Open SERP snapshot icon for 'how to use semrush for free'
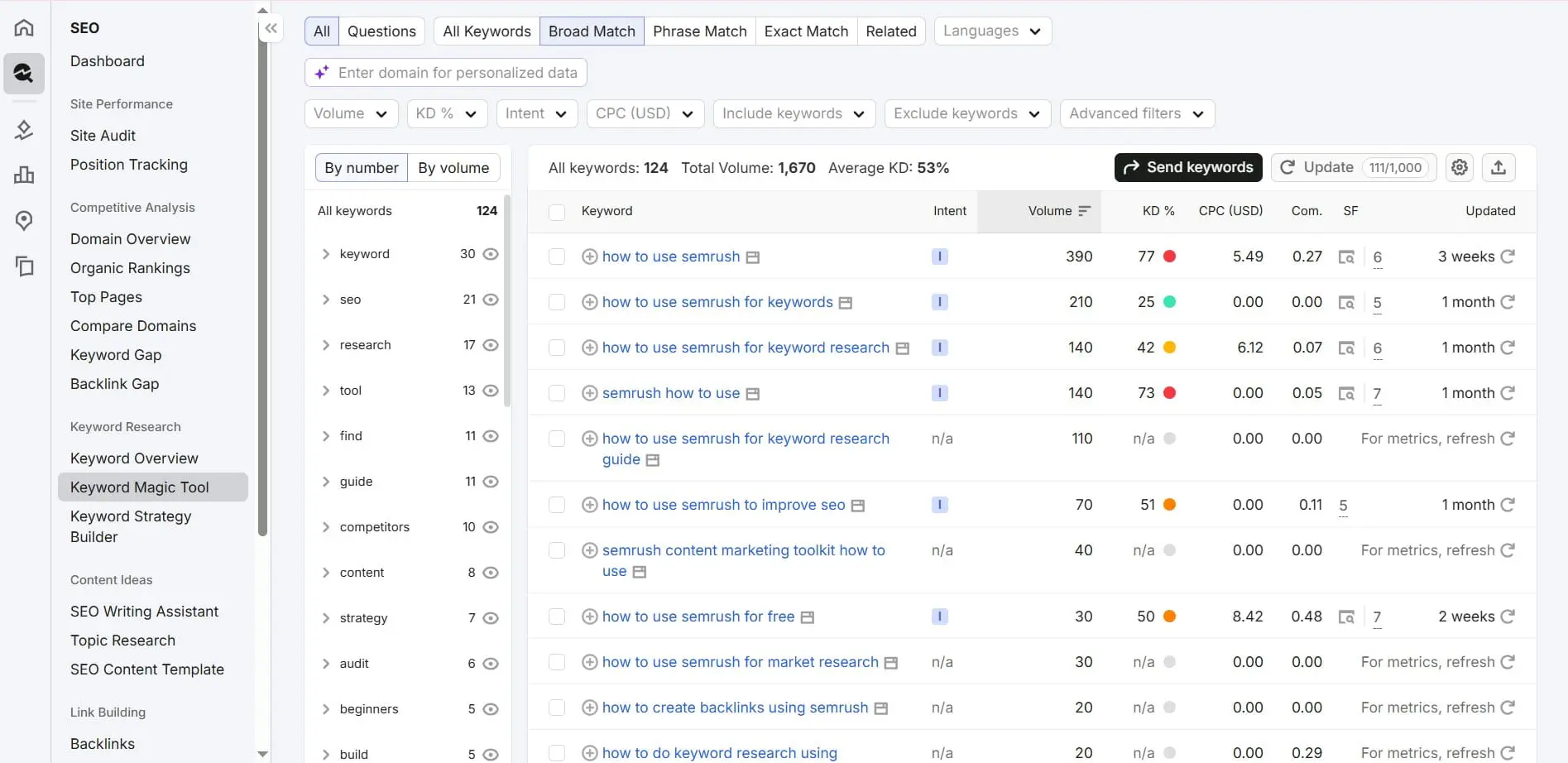The width and height of the screenshot is (1568, 763). 807,617
